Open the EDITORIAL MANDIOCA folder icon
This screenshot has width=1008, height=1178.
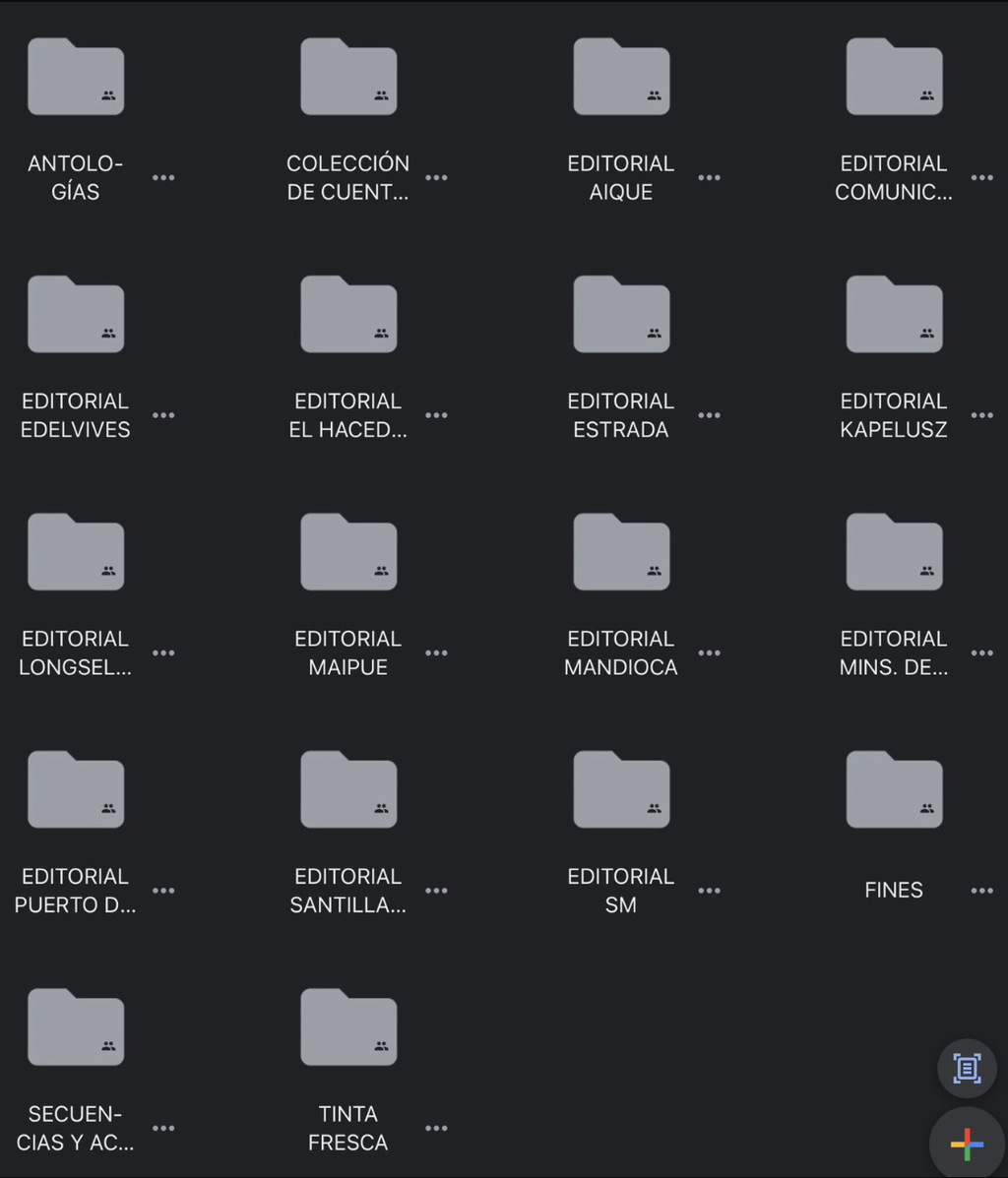[622, 551]
